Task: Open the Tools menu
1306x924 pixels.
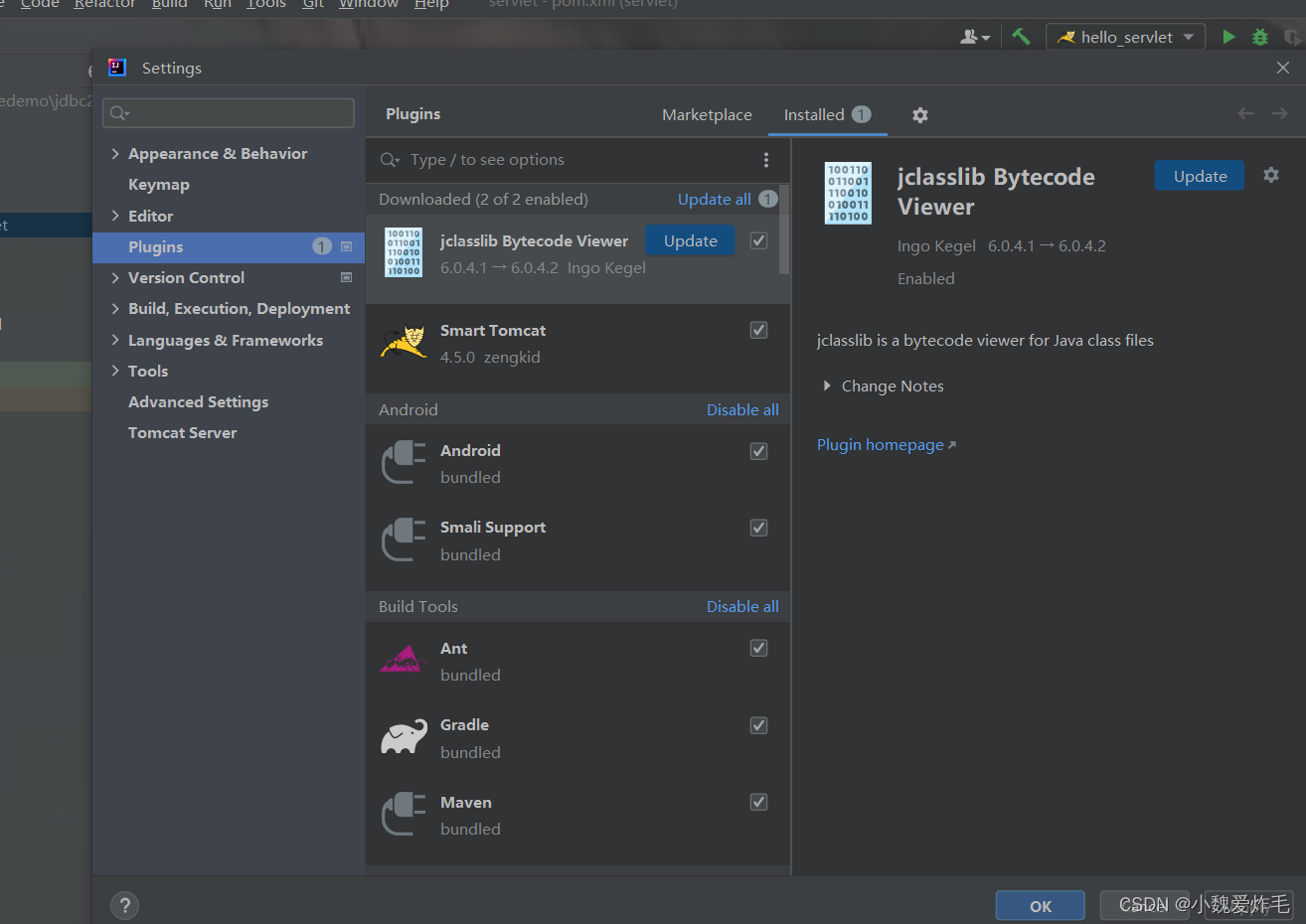Action: click(266, 4)
